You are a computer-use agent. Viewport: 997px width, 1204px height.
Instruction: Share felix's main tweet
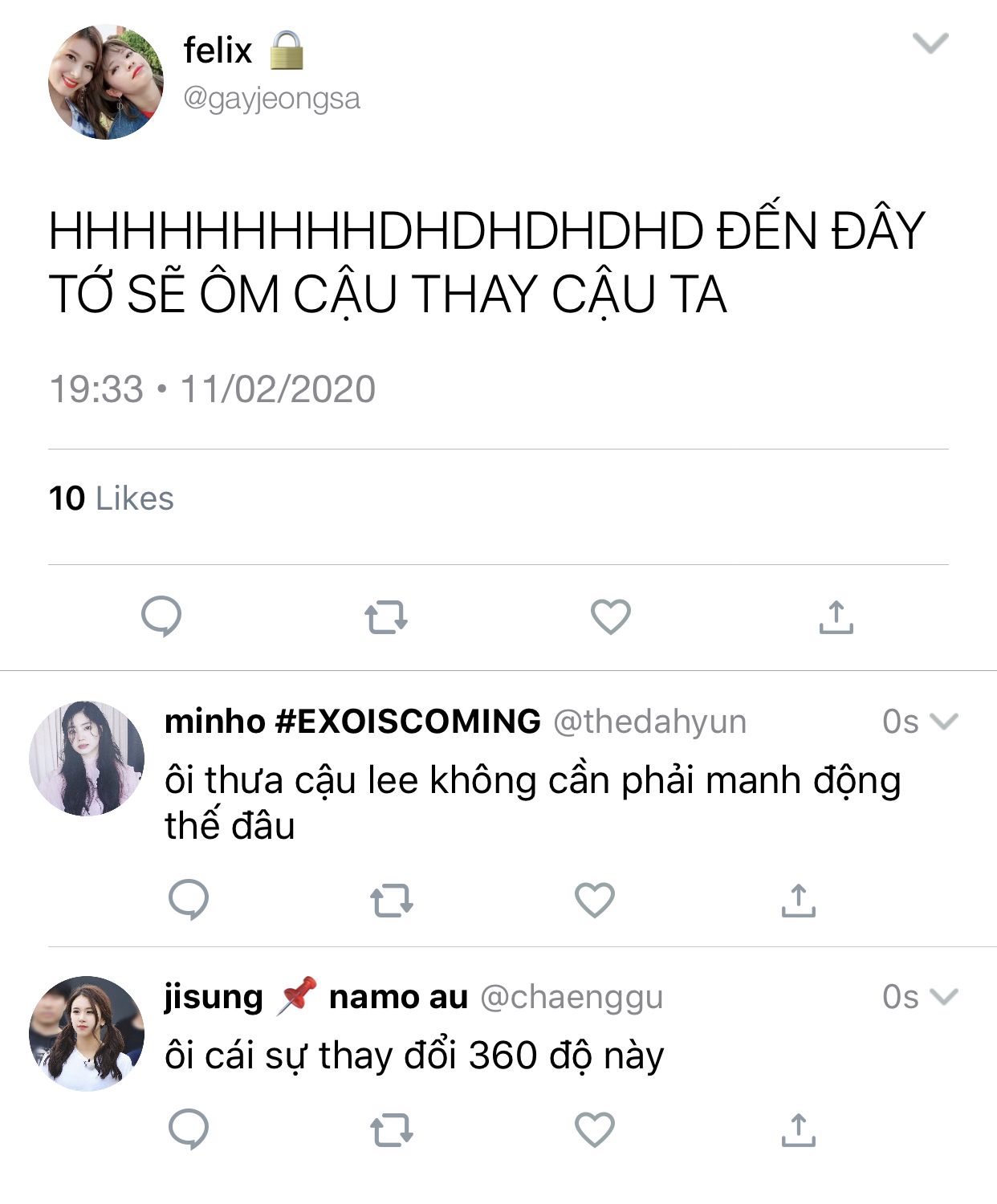click(x=836, y=616)
